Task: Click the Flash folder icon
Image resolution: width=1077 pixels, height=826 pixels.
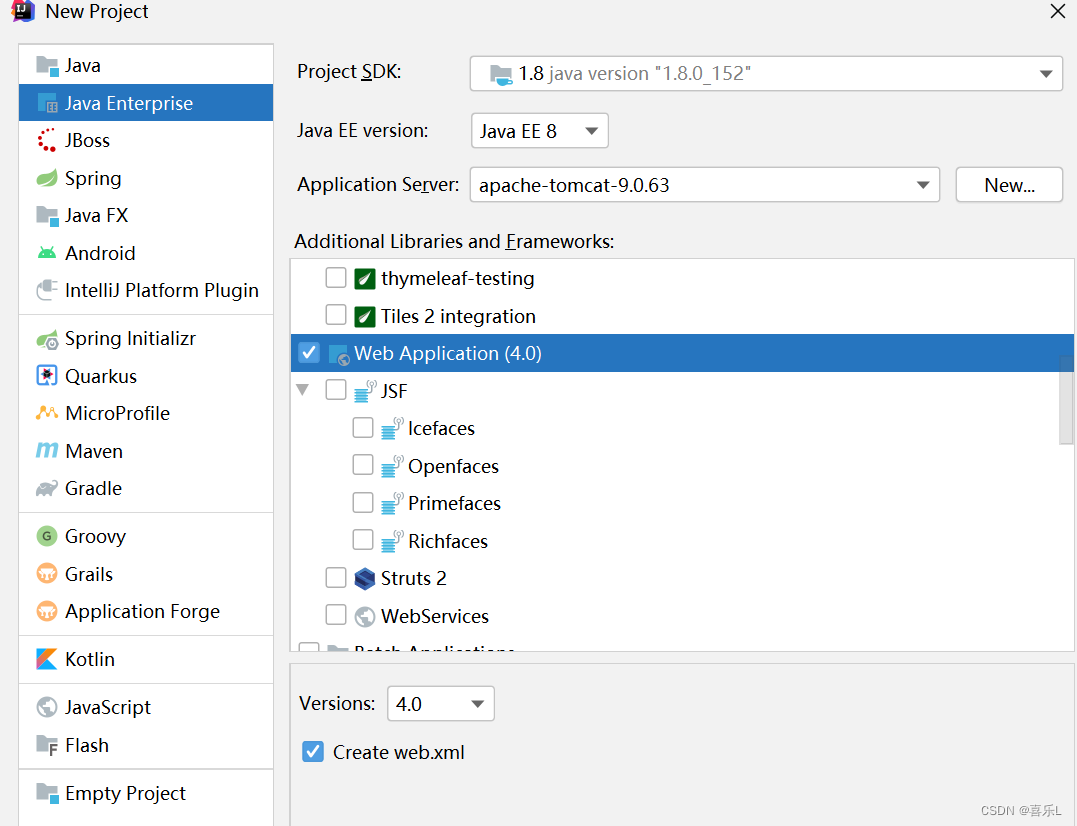Action: tap(47, 745)
